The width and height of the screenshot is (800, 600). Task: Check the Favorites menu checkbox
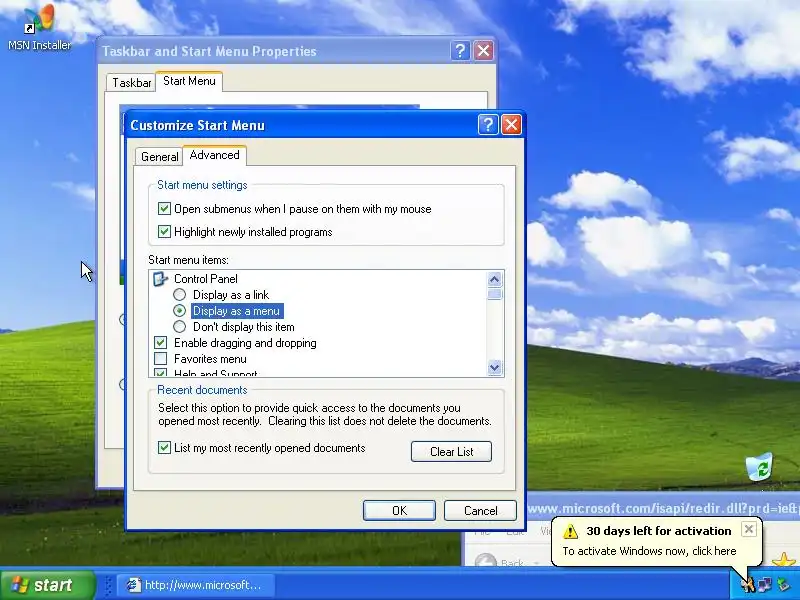pos(161,358)
